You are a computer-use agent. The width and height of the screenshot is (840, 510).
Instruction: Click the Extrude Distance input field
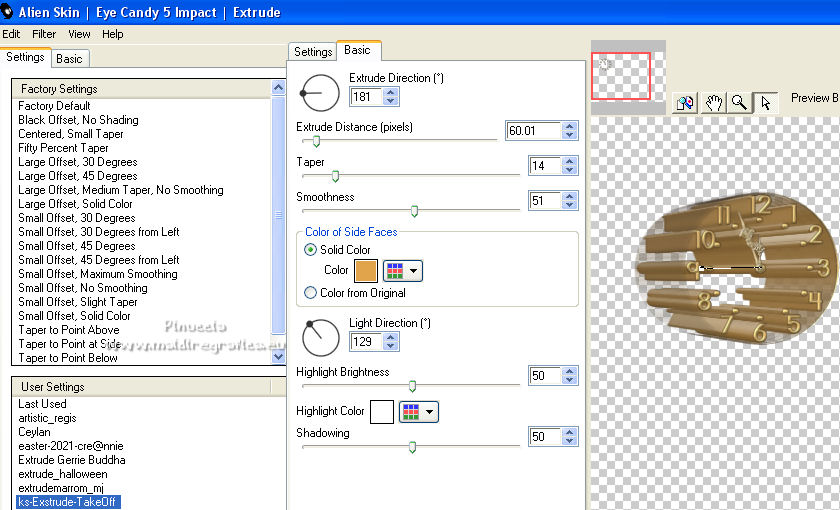click(534, 131)
